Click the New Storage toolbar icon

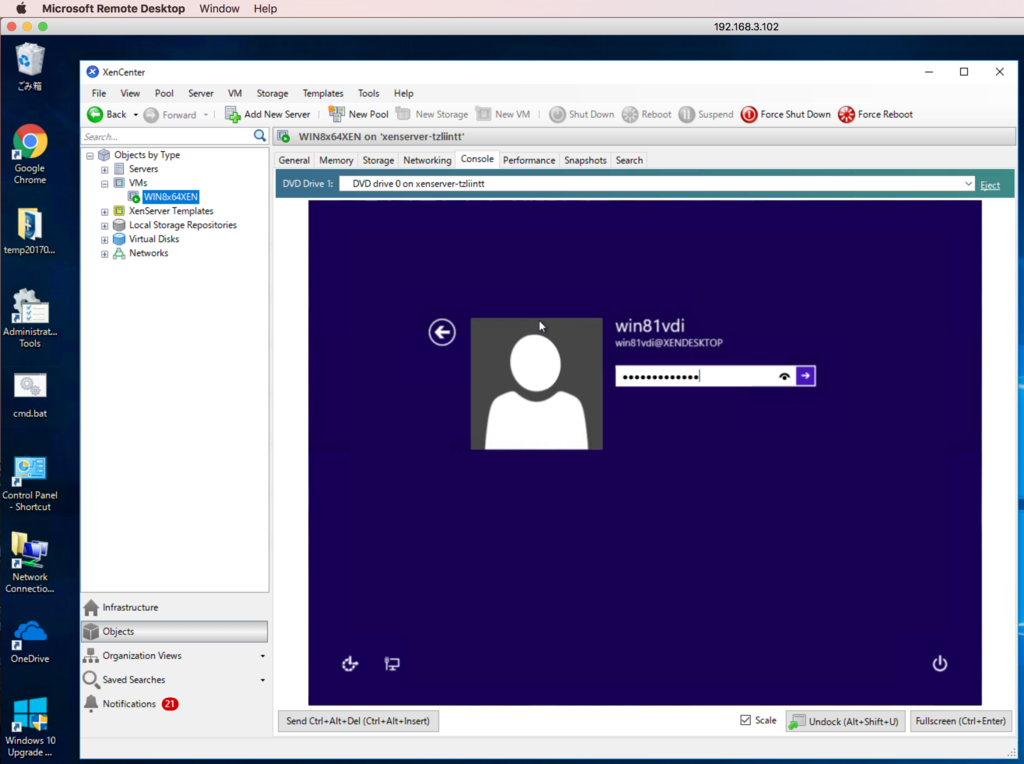(403, 114)
